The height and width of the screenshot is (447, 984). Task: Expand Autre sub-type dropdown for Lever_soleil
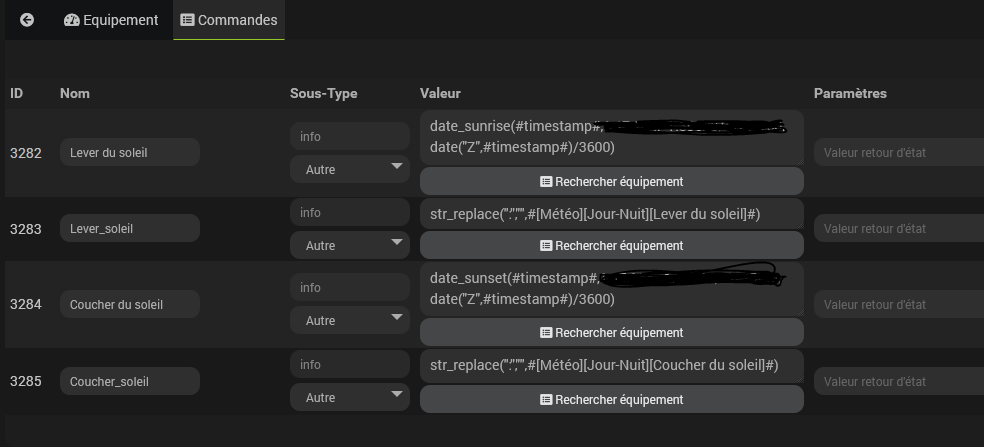pos(349,245)
